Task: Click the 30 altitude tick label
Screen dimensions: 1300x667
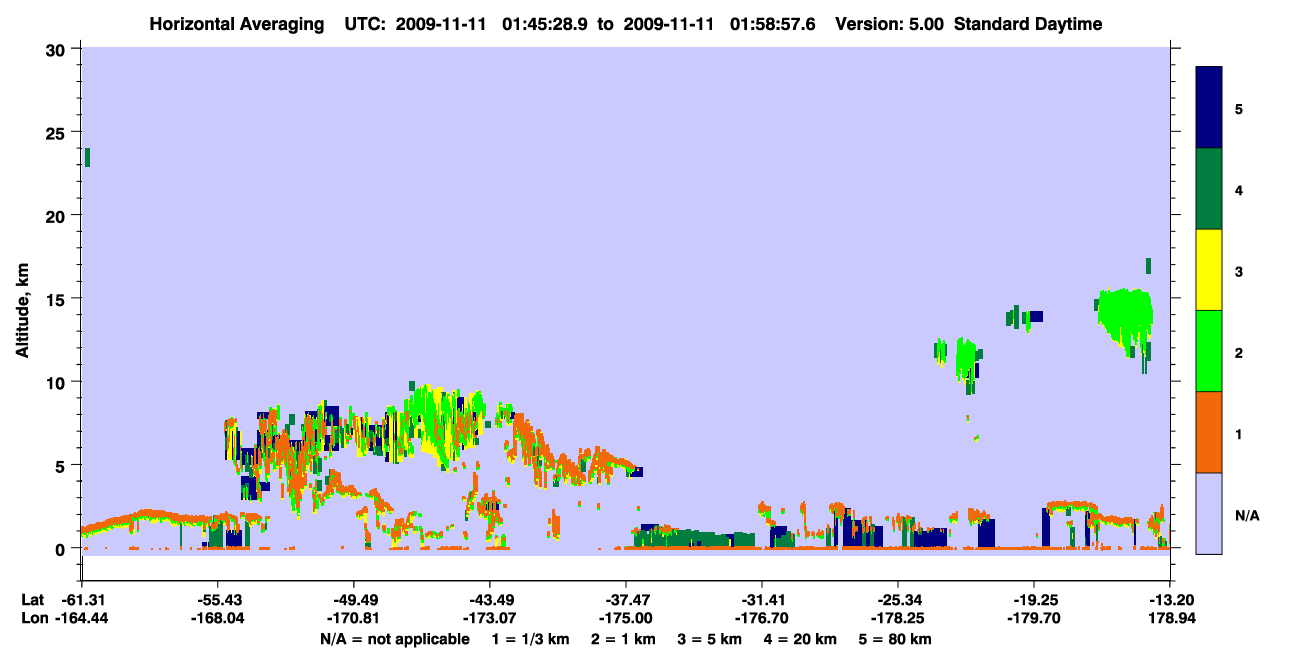Action: [x=58, y=48]
